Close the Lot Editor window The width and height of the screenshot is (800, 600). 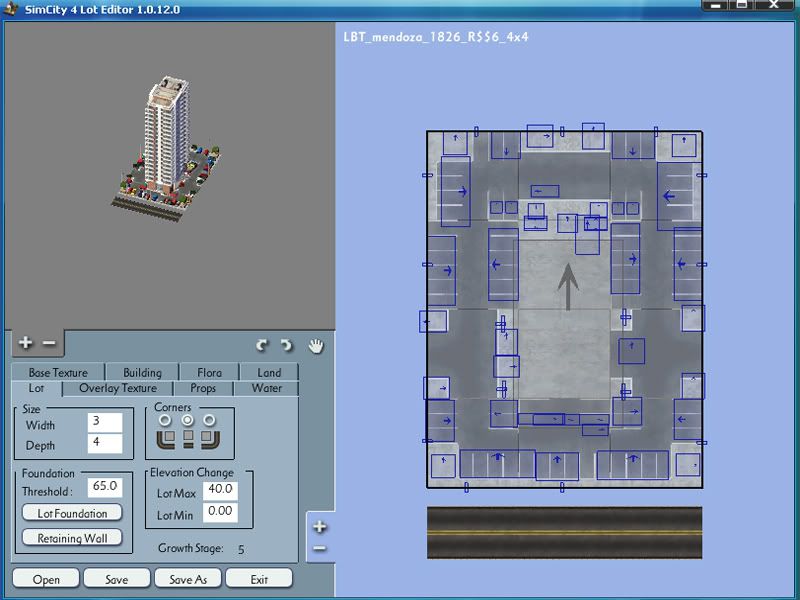pos(774,5)
